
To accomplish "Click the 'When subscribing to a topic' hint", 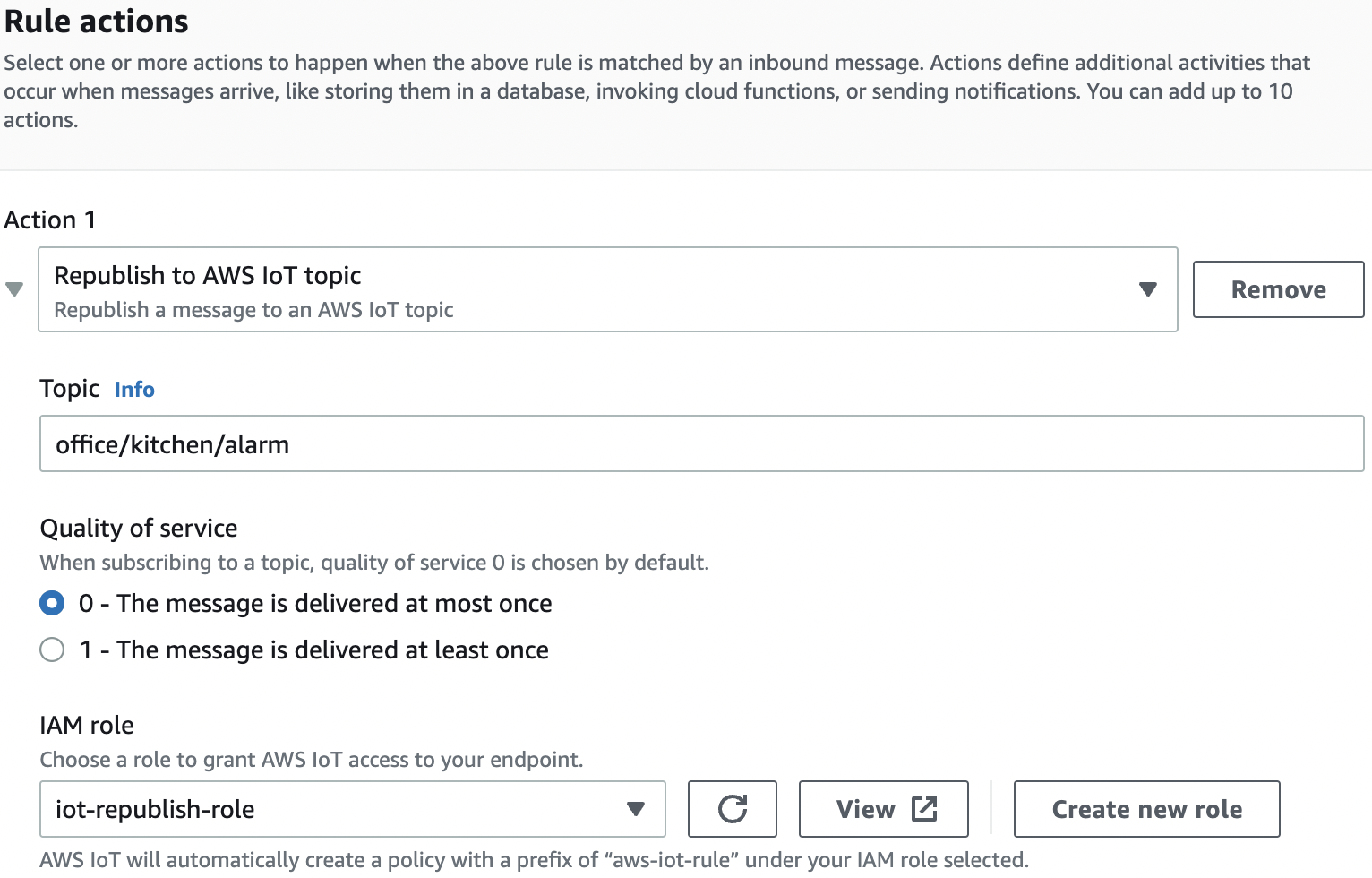I will pos(374,563).
